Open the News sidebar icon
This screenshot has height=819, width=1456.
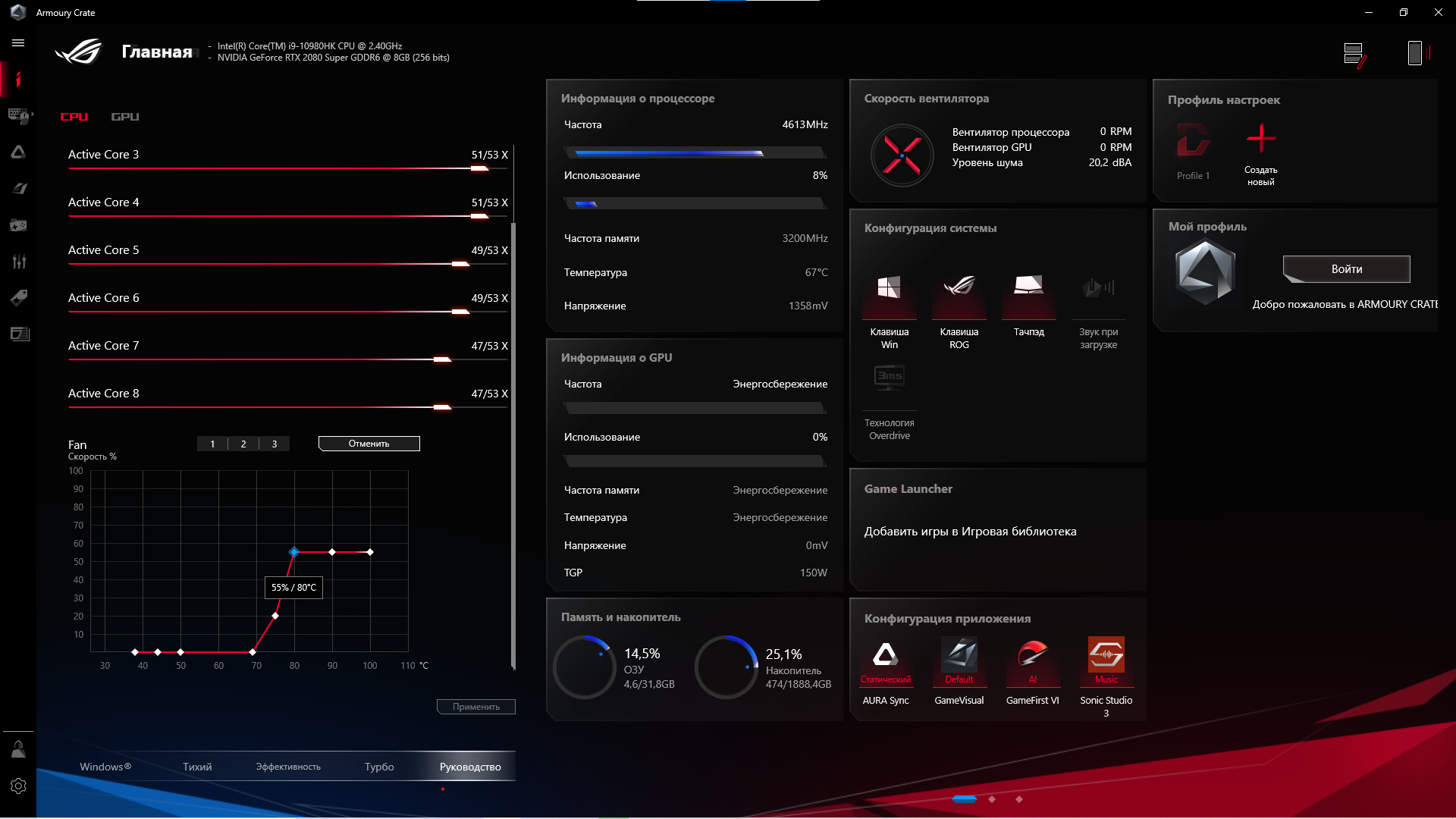click(19, 334)
